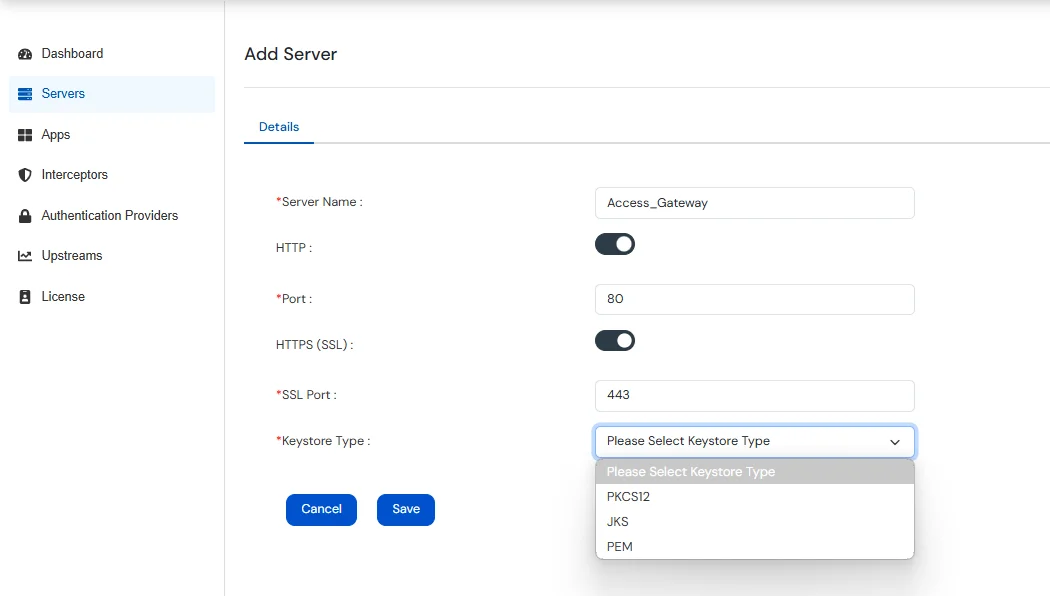This screenshot has height=596, width=1050.
Task: Switch to the Details tab
Action: click(x=279, y=127)
